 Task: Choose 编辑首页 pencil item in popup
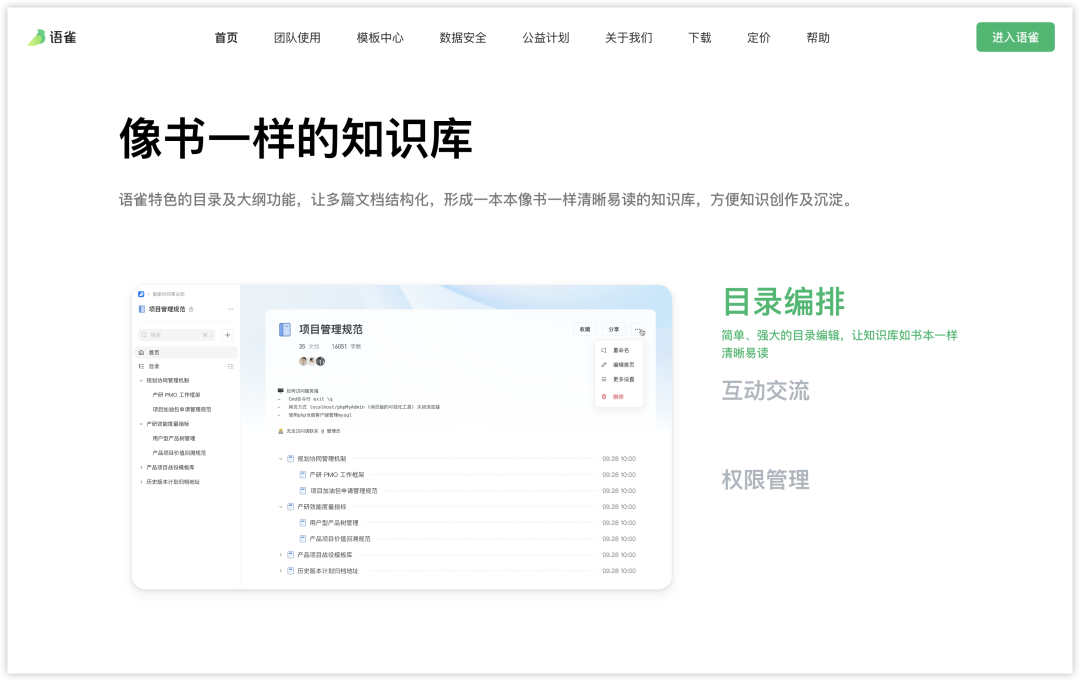(x=618, y=365)
